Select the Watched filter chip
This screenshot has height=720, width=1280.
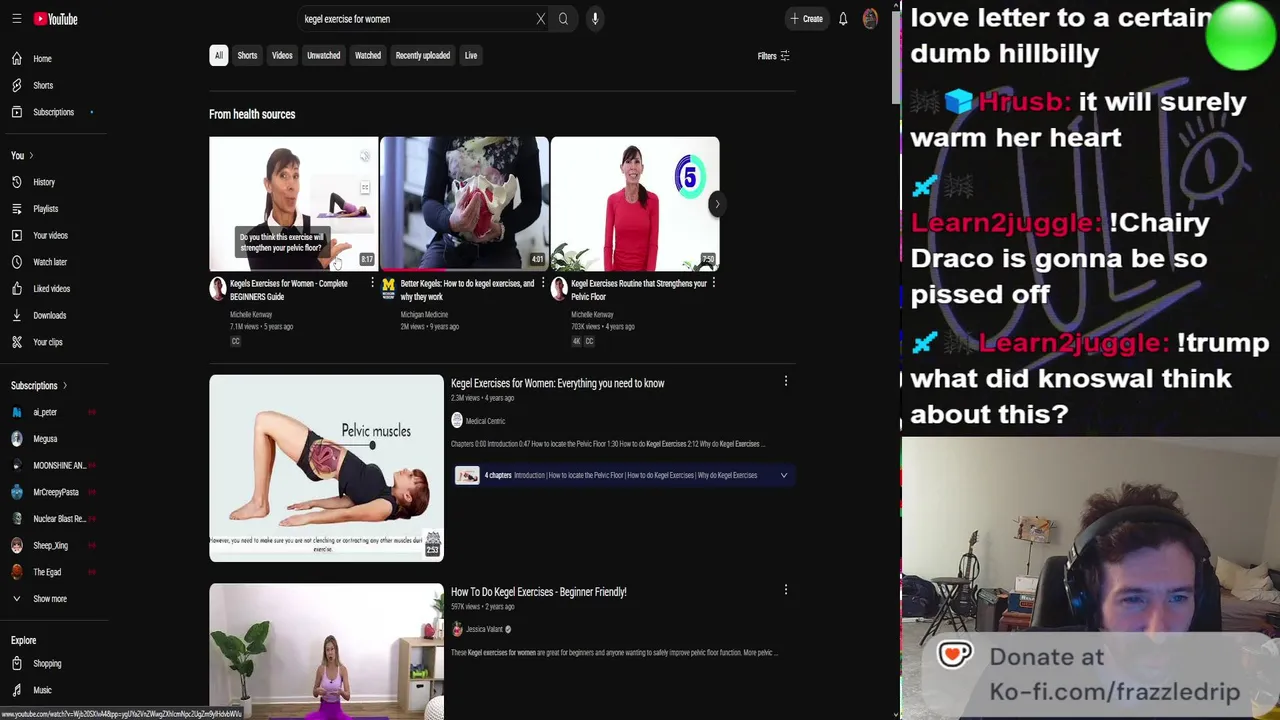368,56
